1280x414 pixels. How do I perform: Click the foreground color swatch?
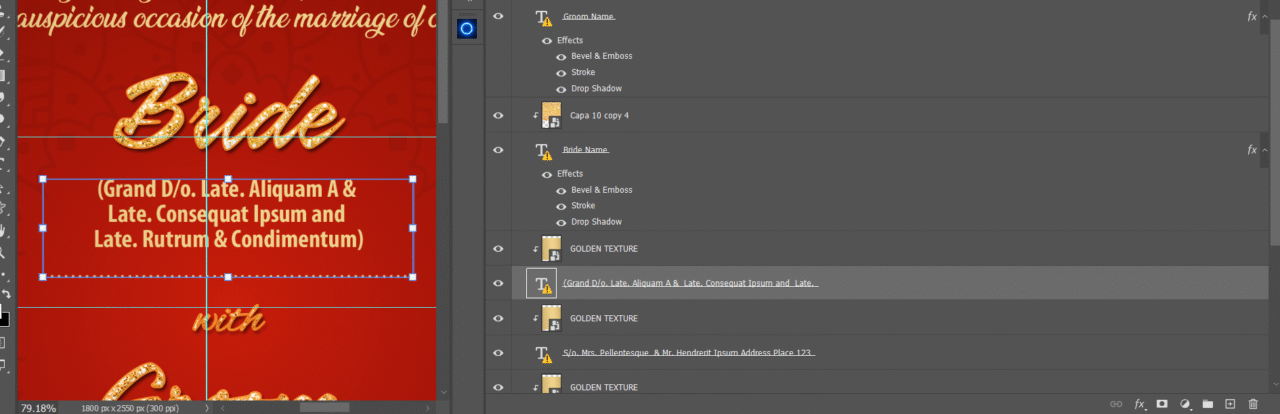click(x=3, y=319)
